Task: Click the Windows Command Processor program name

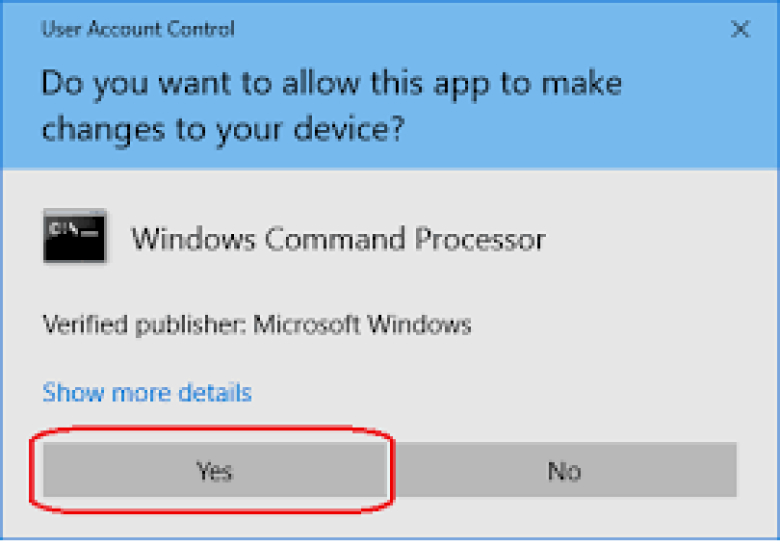Action: (338, 239)
